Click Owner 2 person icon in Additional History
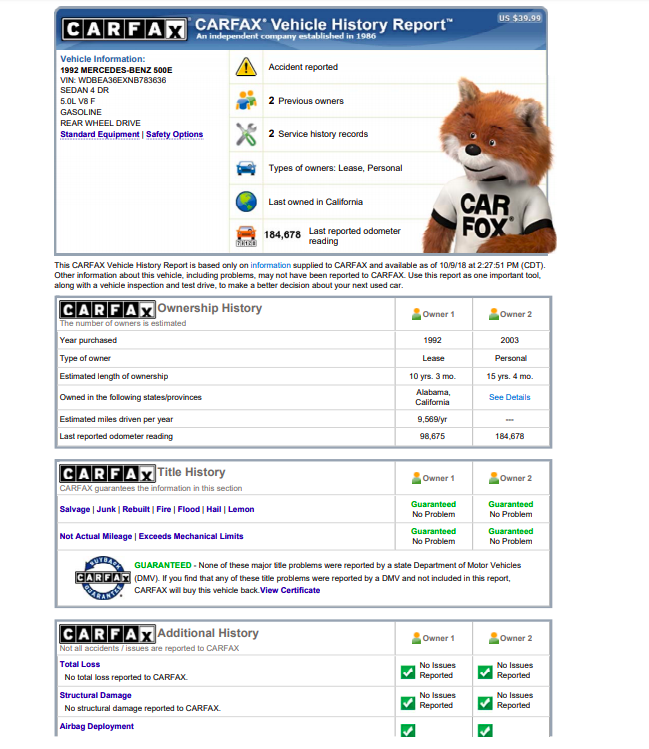649x749 pixels. (493, 638)
